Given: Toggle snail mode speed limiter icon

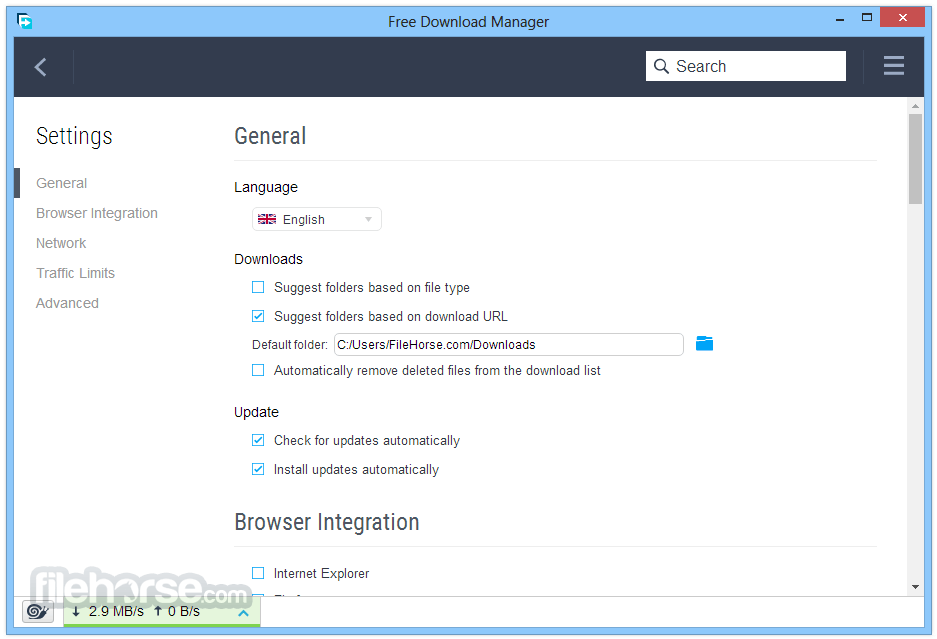Looking at the screenshot, I should point(38,612).
